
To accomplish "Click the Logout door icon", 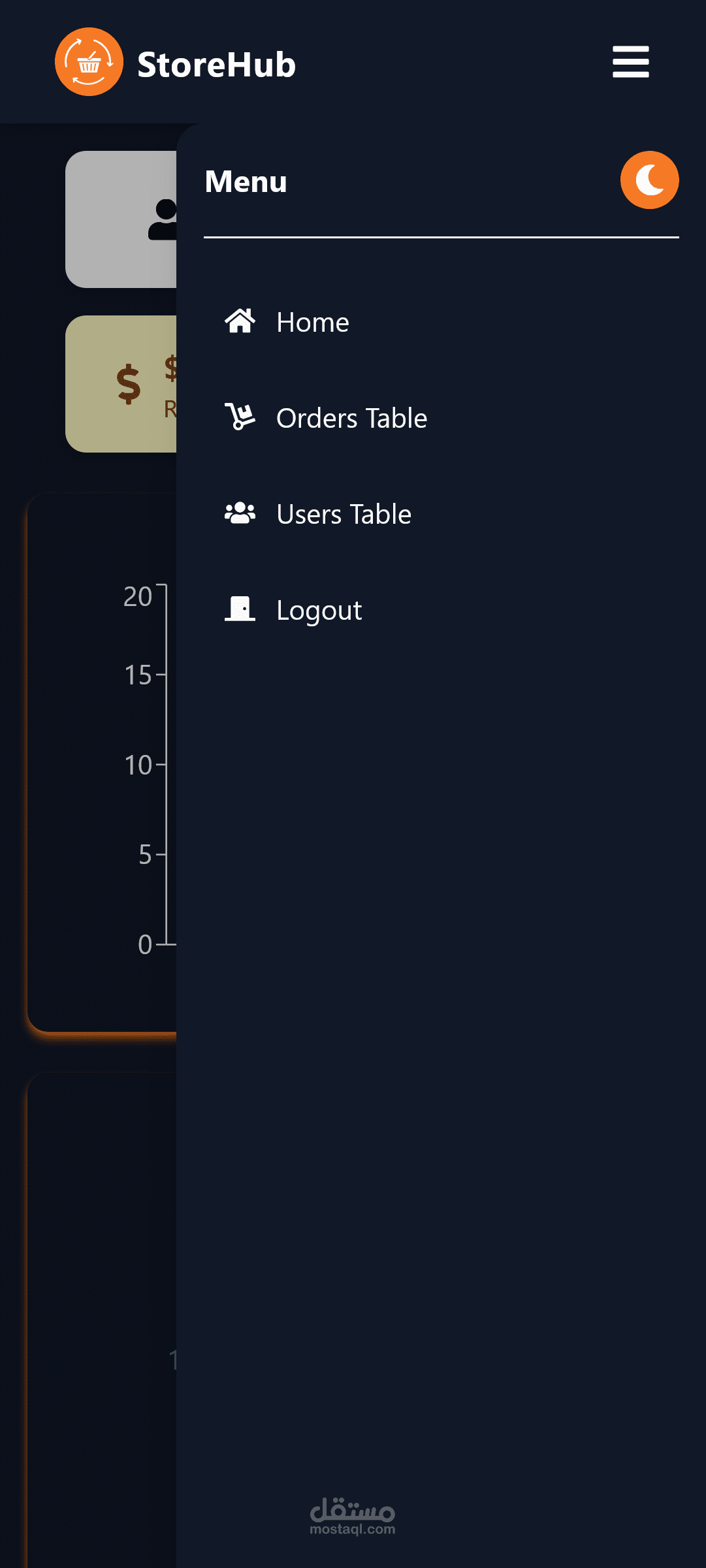I will [x=240, y=609].
